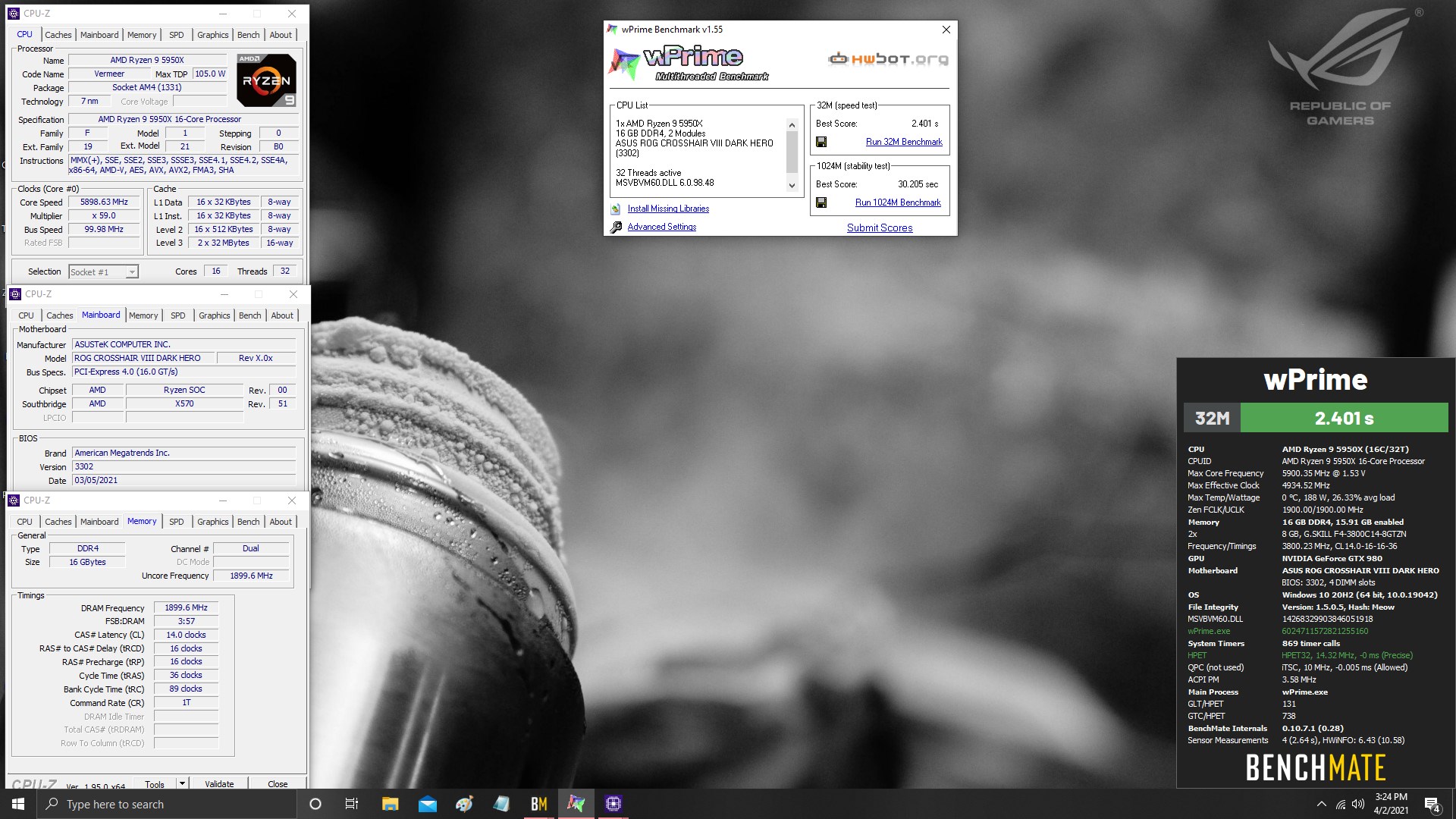Click the AMD Ryzen 9 logo in CPU-Z
Viewport: 1456px width, 819px height.
point(266,80)
